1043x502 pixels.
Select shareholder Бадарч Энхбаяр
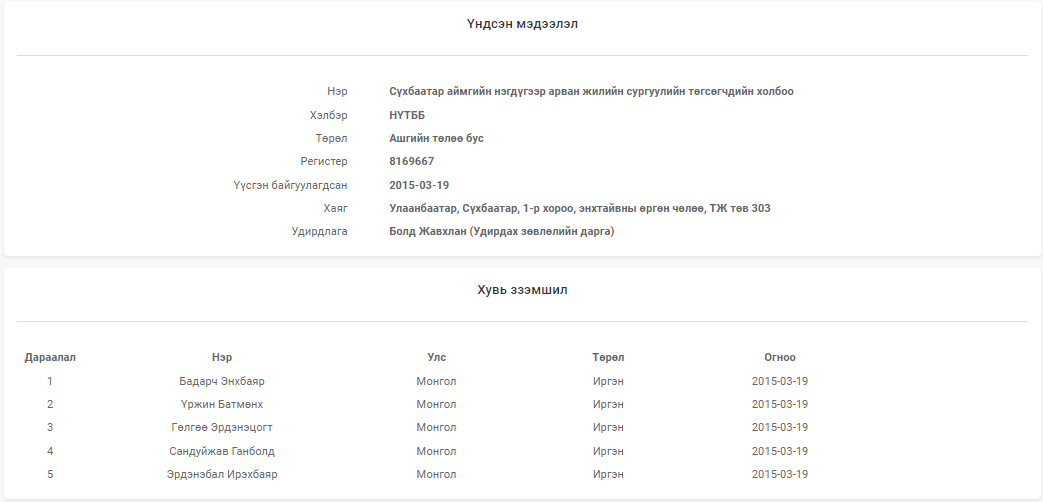222,381
